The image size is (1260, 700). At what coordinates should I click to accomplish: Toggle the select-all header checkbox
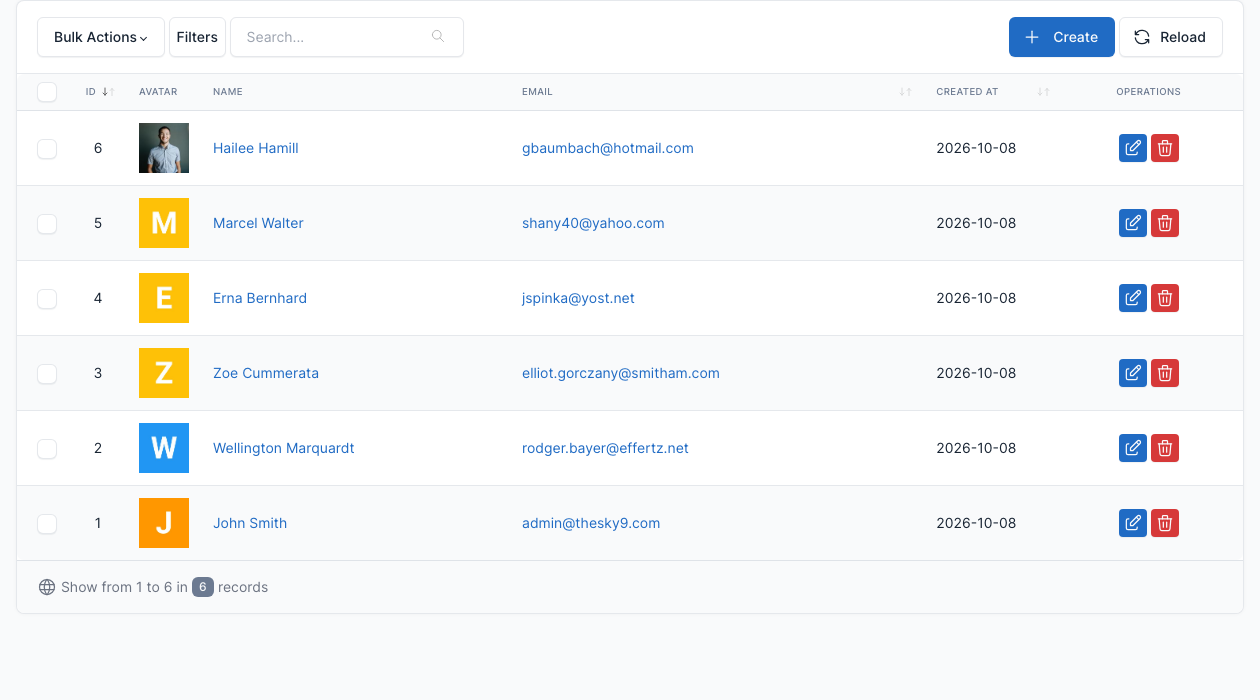[47, 92]
